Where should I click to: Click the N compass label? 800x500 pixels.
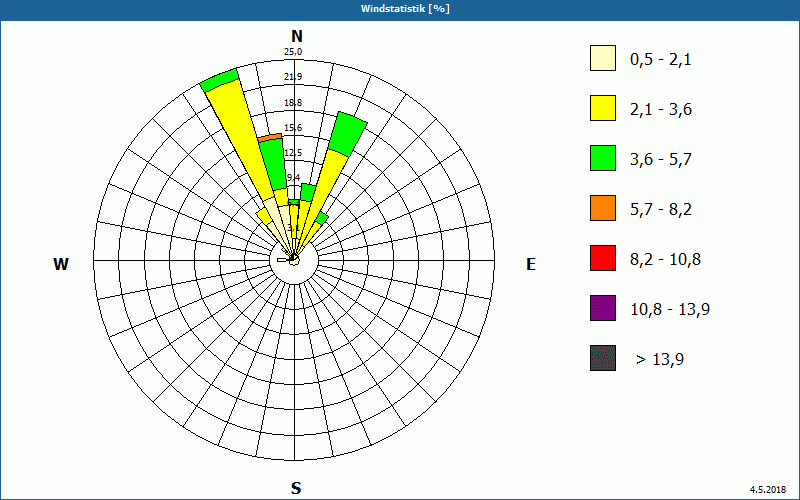coord(296,36)
